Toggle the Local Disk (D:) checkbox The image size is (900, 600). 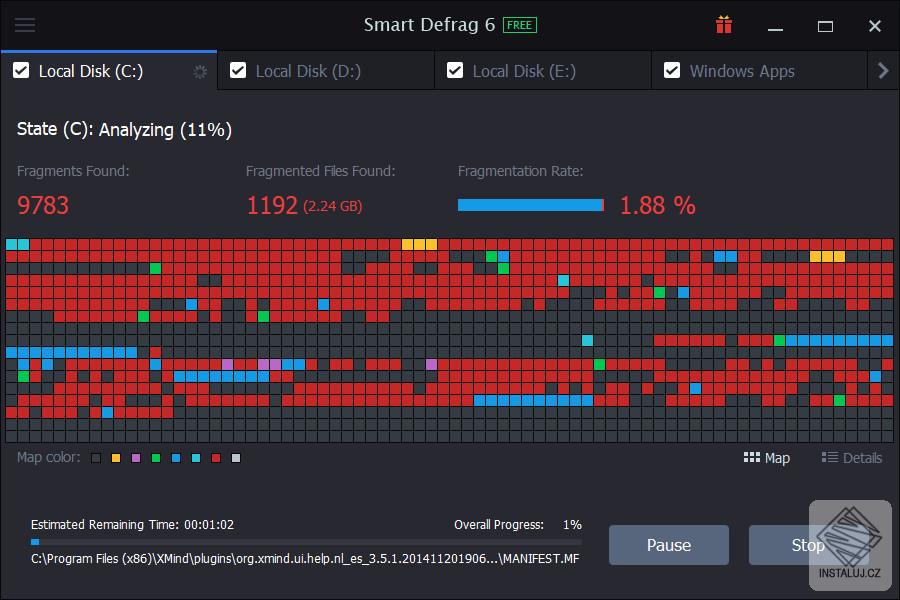coord(238,71)
